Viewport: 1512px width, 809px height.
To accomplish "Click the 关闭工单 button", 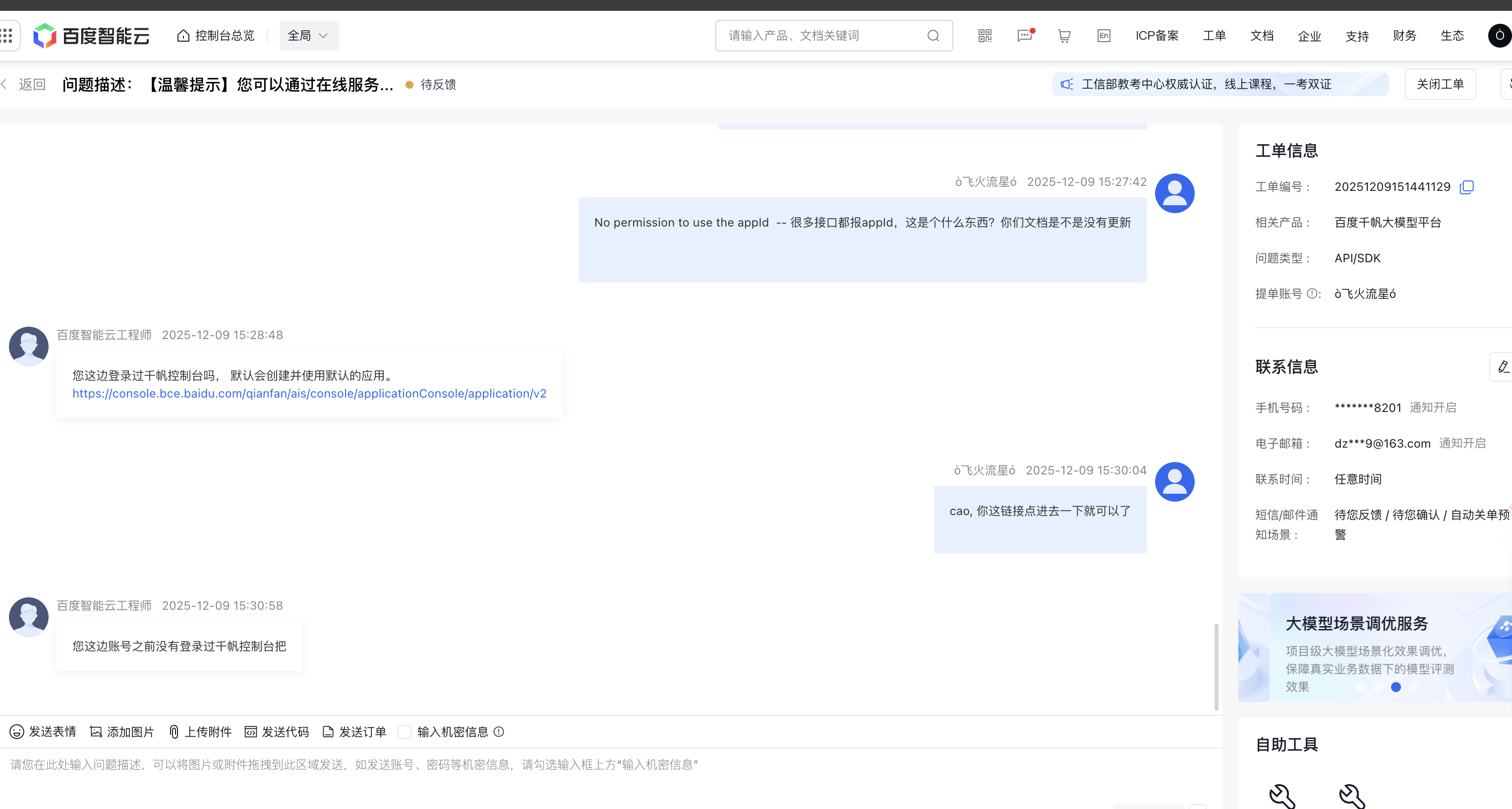I will click(1440, 85).
